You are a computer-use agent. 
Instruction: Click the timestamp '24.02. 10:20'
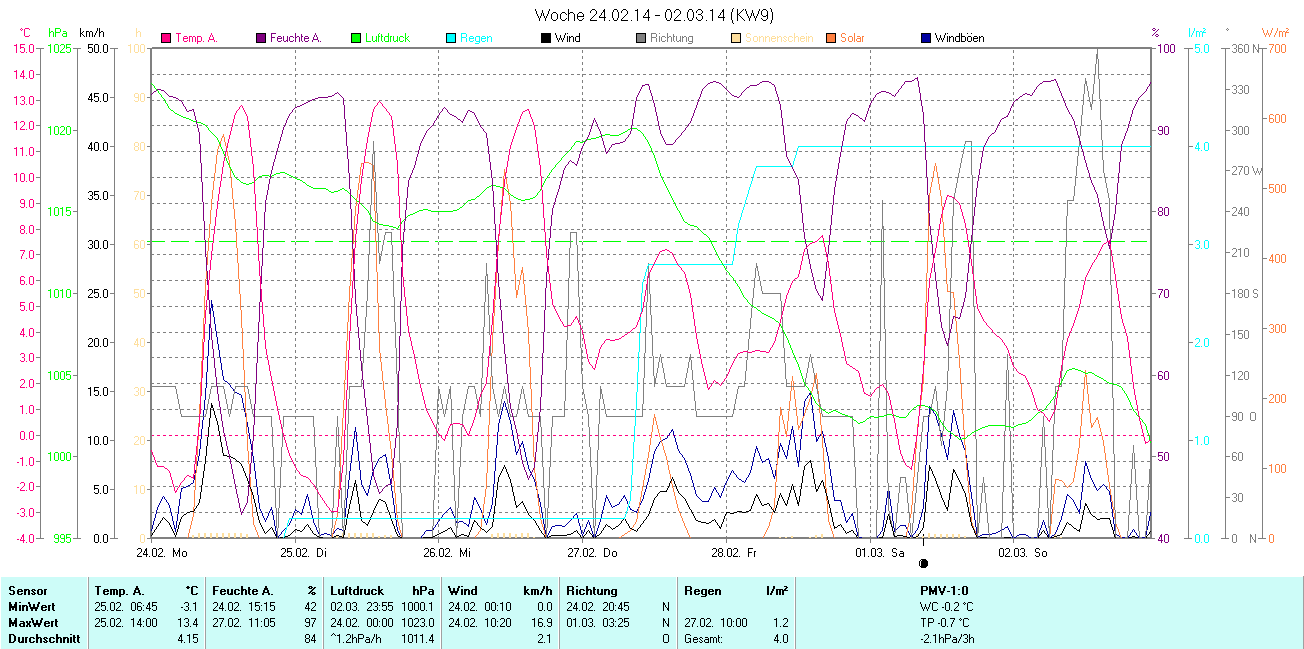[x=480, y=623]
